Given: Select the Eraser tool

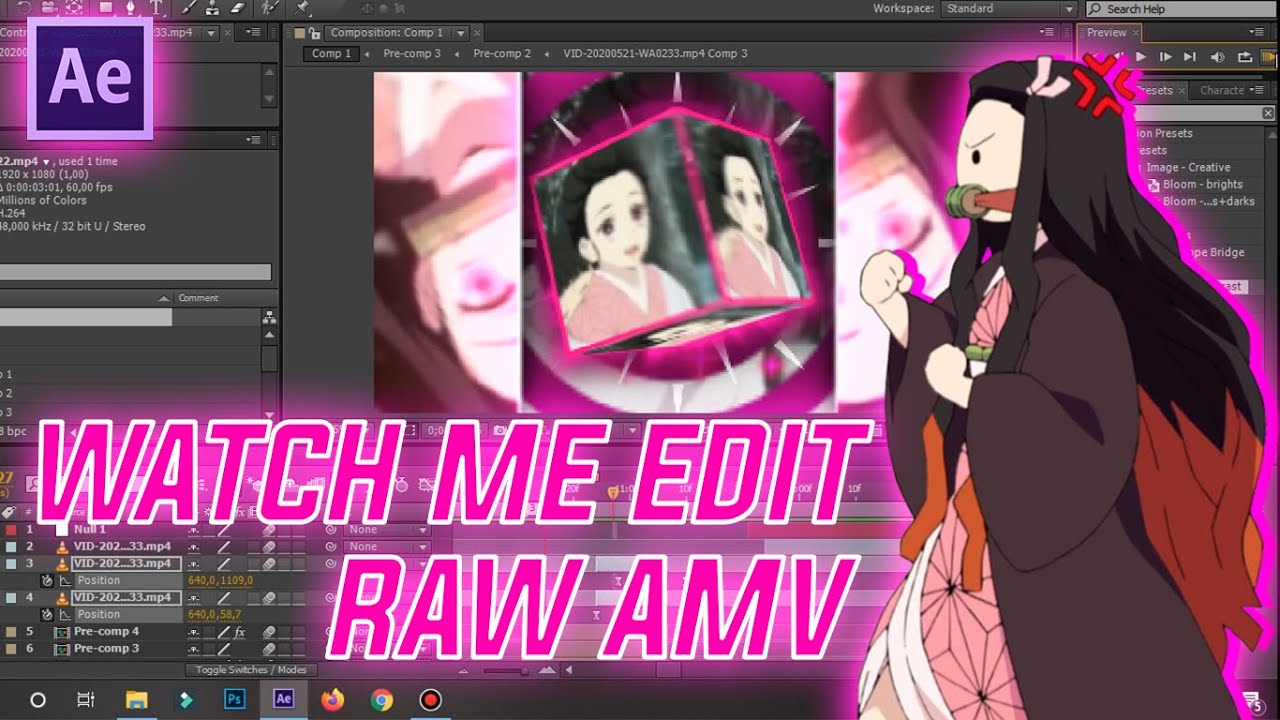Looking at the screenshot, I should coord(237,7).
